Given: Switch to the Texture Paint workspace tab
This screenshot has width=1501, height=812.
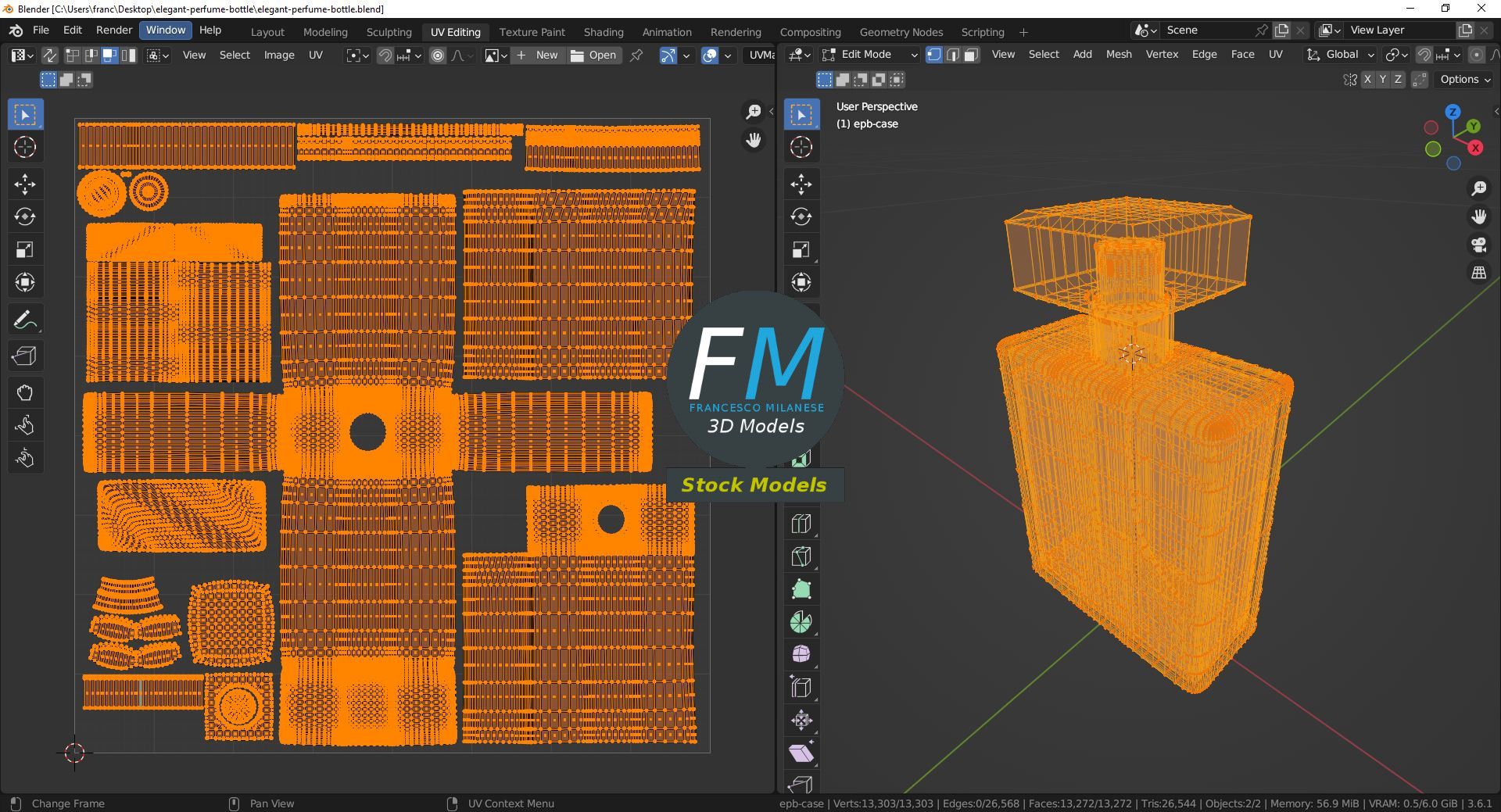Looking at the screenshot, I should click(x=532, y=32).
